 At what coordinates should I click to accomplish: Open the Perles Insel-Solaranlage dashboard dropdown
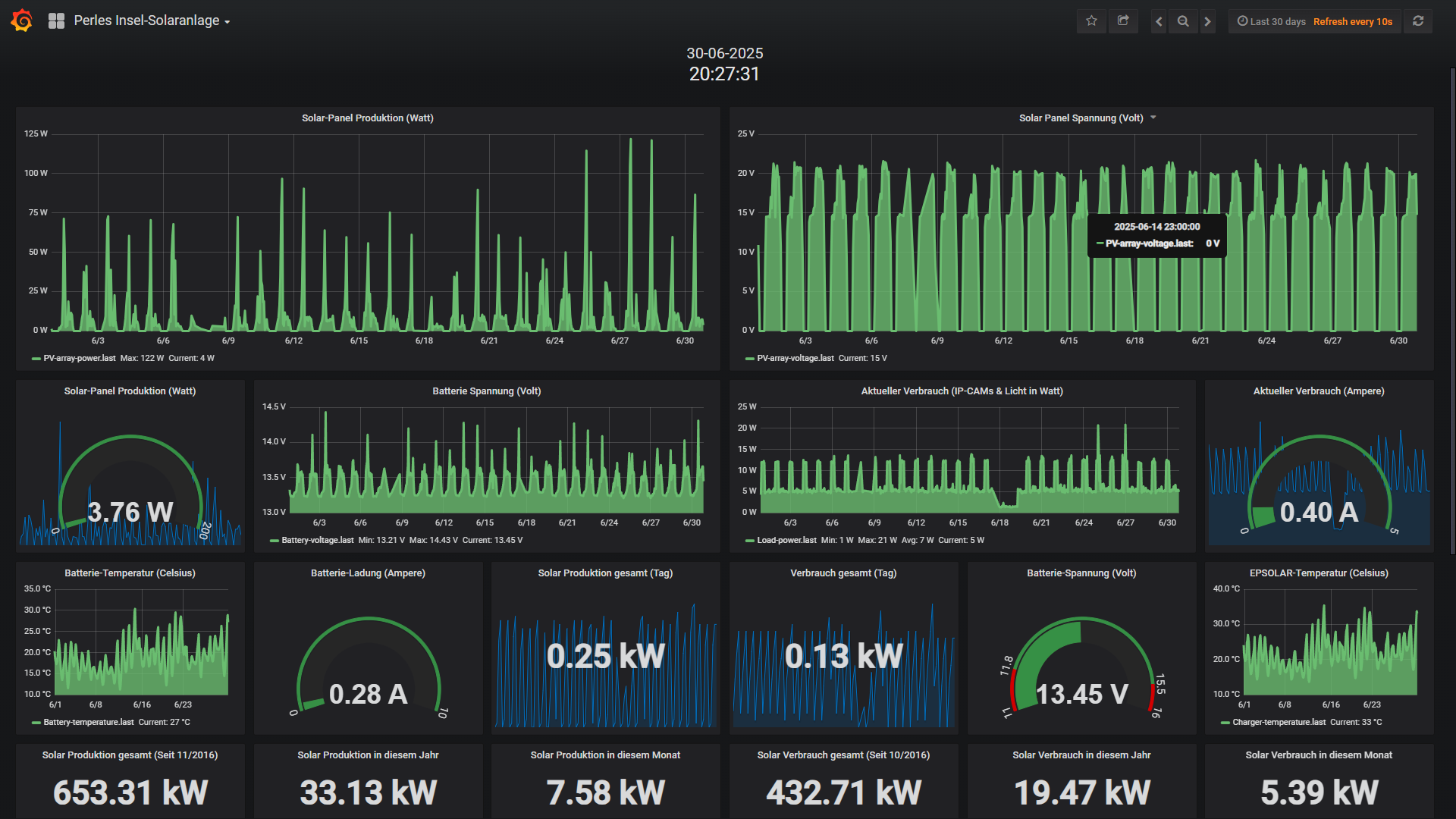point(152,21)
